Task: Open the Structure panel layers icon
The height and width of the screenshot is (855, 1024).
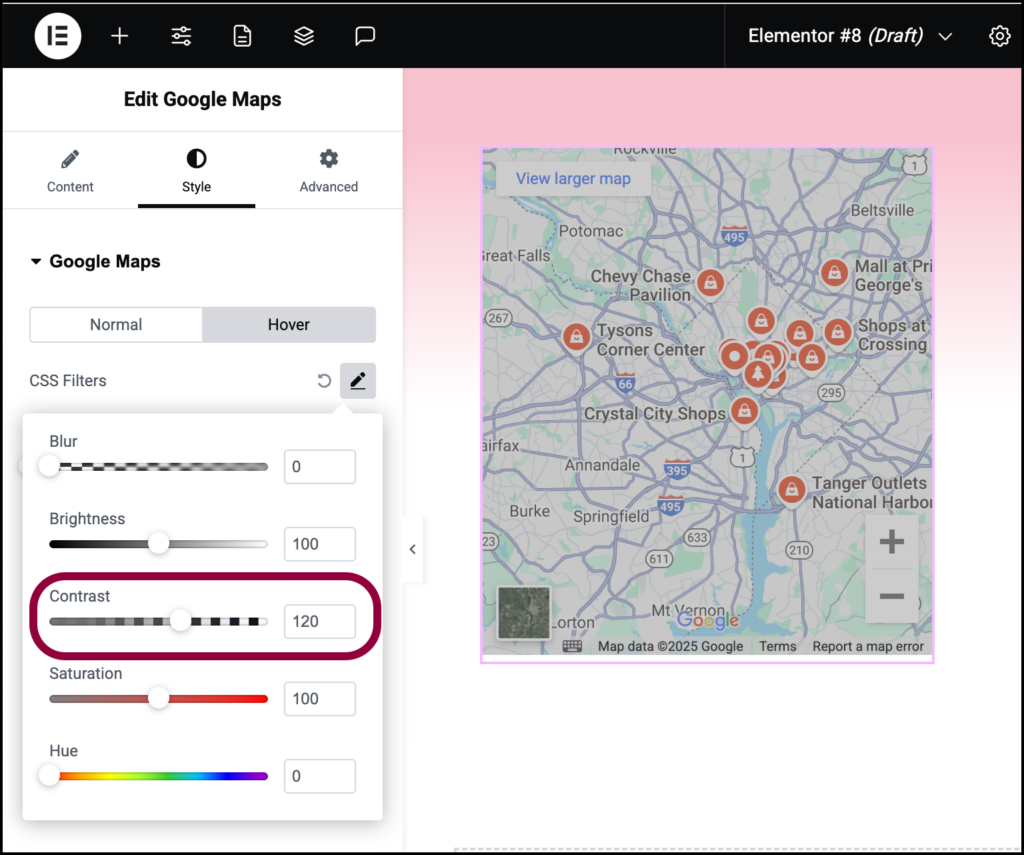Action: click(x=303, y=35)
